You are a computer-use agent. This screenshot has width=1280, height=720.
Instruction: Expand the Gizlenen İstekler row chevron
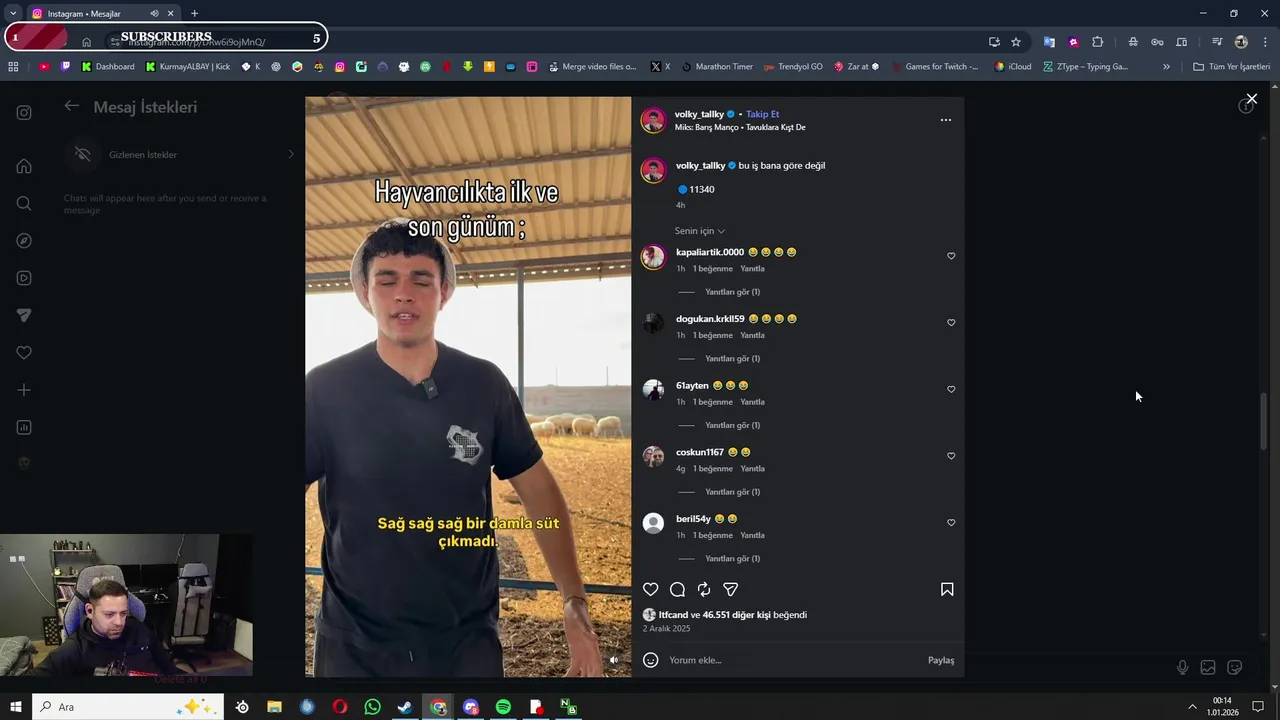[x=291, y=154]
